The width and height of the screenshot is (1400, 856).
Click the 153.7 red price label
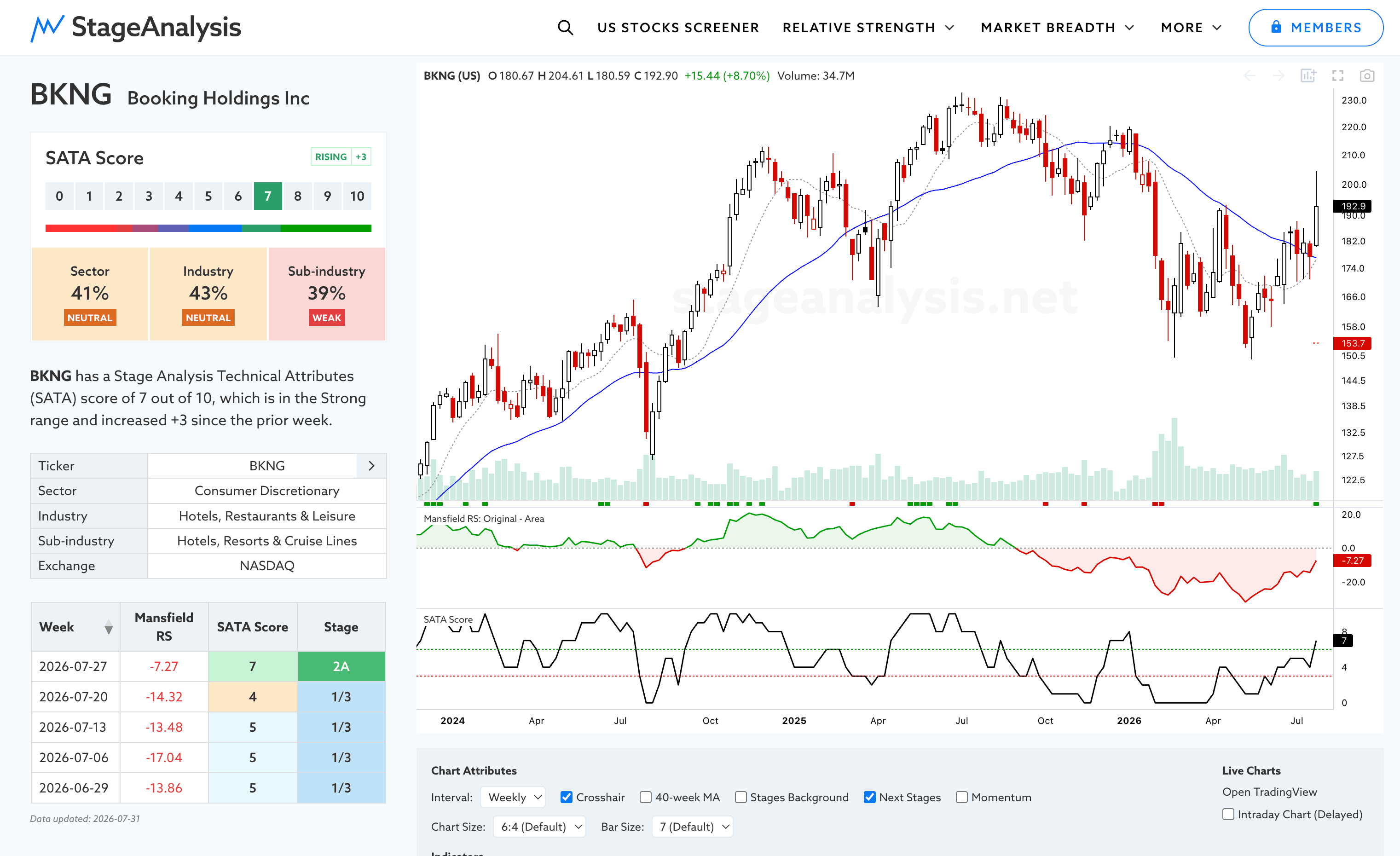click(1352, 343)
